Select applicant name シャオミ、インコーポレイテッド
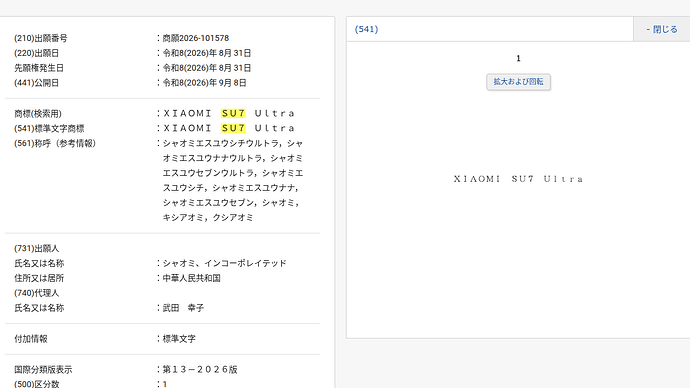The image size is (690, 388). pyautogui.click(x=225, y=263)
